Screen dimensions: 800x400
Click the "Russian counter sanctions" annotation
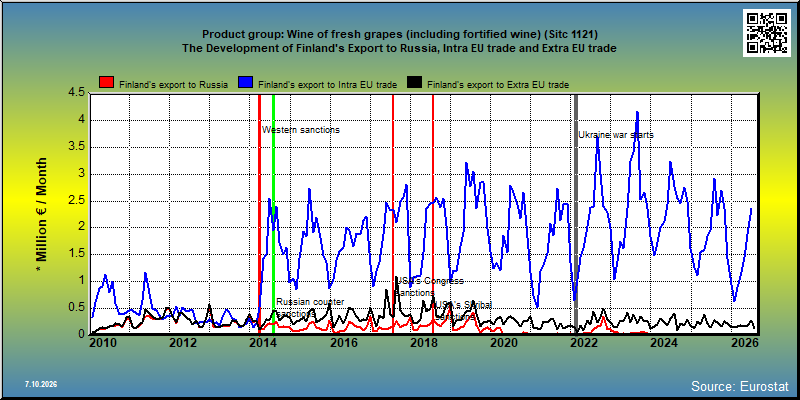(310, 308)
